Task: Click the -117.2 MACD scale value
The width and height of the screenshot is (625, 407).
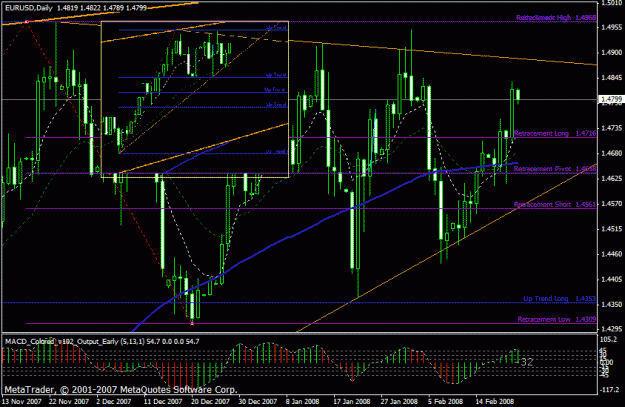Action: [610, 390]
